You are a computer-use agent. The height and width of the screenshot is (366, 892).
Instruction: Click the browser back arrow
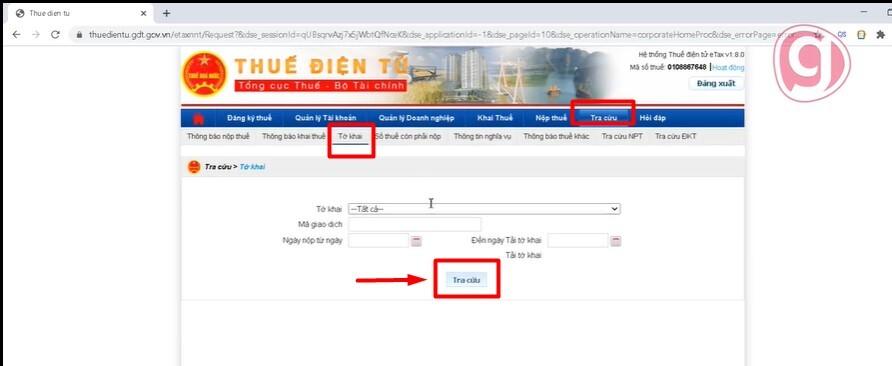coord(16,34)
